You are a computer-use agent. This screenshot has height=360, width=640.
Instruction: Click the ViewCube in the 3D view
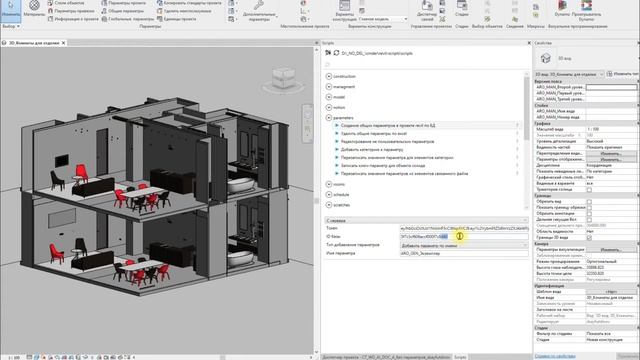[x=283, y=79]
